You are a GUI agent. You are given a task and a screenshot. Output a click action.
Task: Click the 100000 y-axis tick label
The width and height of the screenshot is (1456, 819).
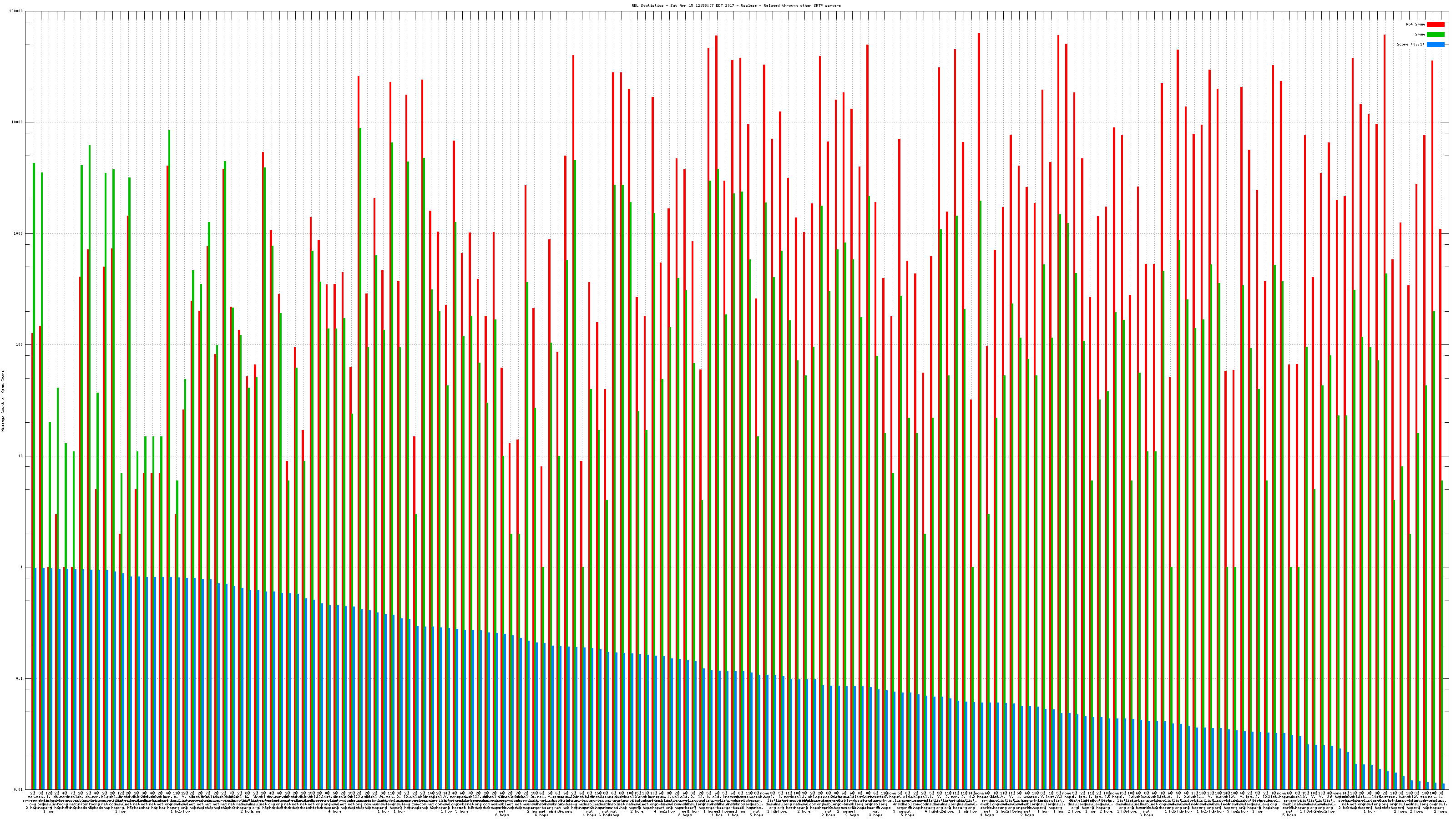(x=16, y=11)
